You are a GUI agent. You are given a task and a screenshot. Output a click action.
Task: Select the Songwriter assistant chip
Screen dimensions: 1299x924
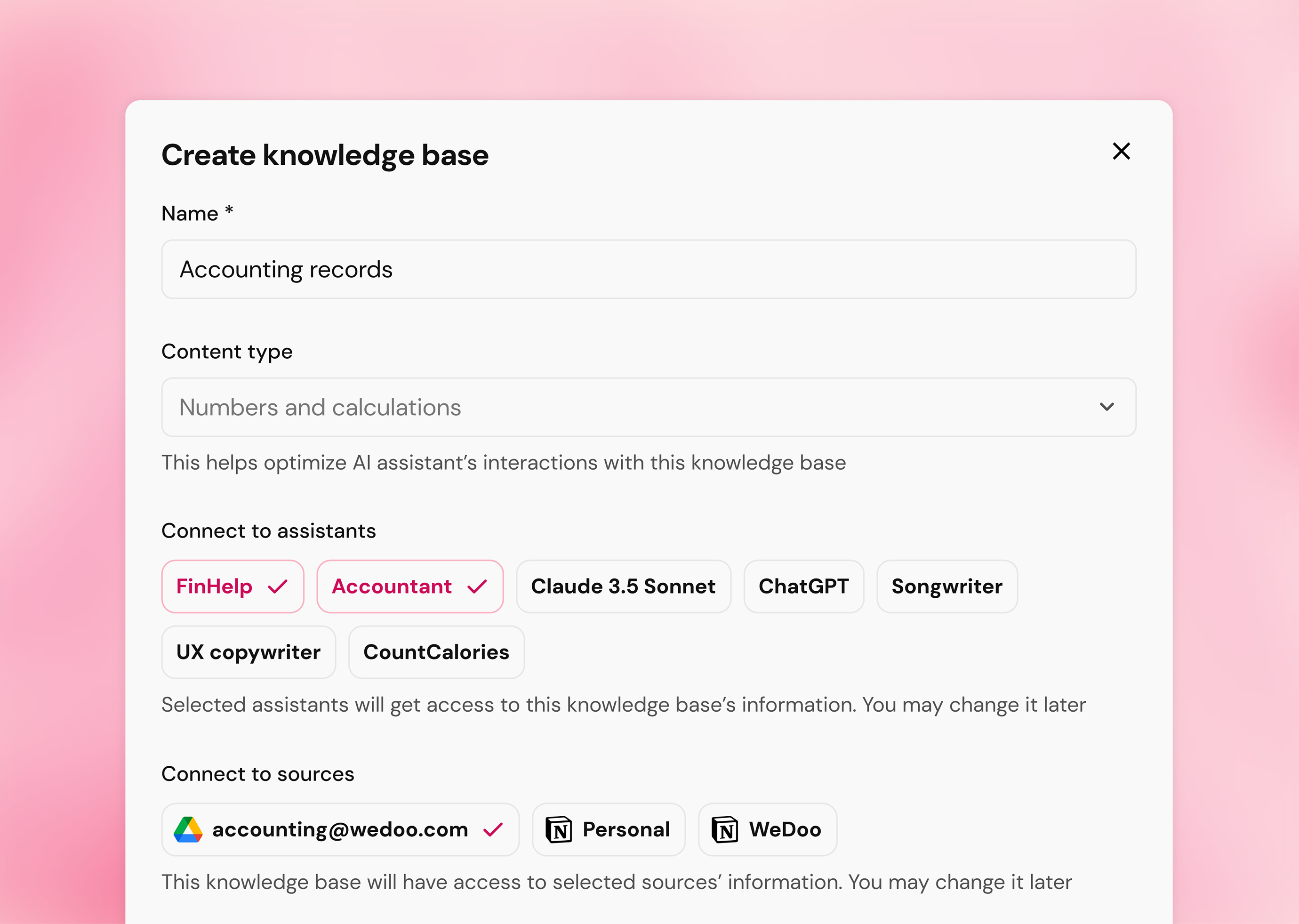tap(947, 587)
